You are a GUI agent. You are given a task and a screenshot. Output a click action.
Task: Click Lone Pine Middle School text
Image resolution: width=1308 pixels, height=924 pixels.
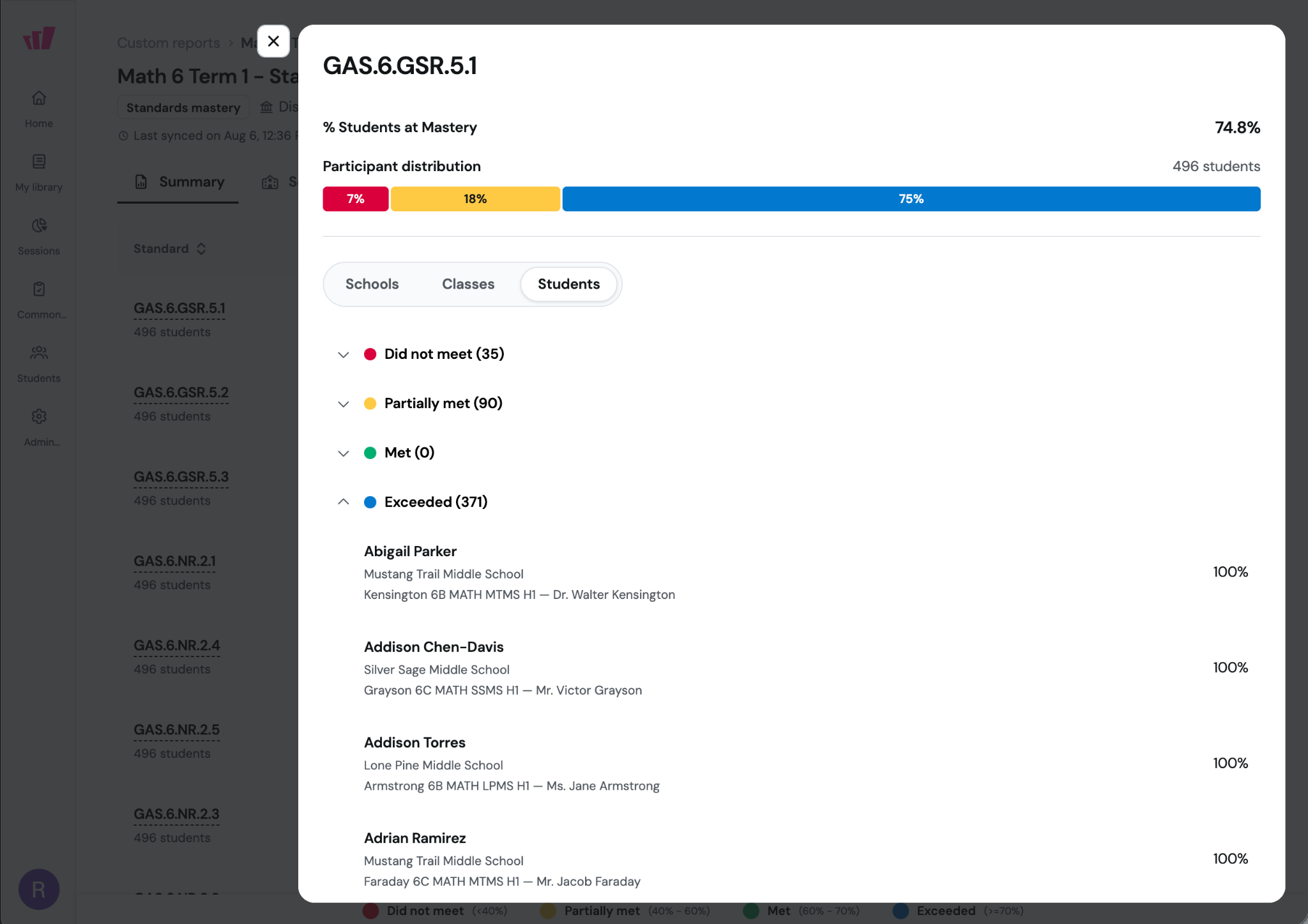434,766
